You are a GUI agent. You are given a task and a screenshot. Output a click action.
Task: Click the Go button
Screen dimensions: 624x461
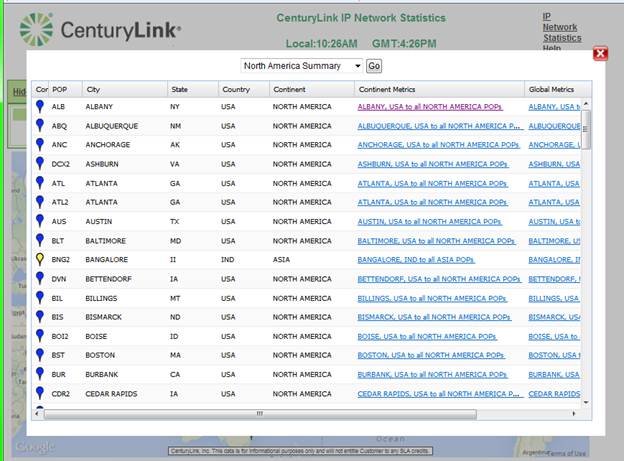[x=374, y=66]
